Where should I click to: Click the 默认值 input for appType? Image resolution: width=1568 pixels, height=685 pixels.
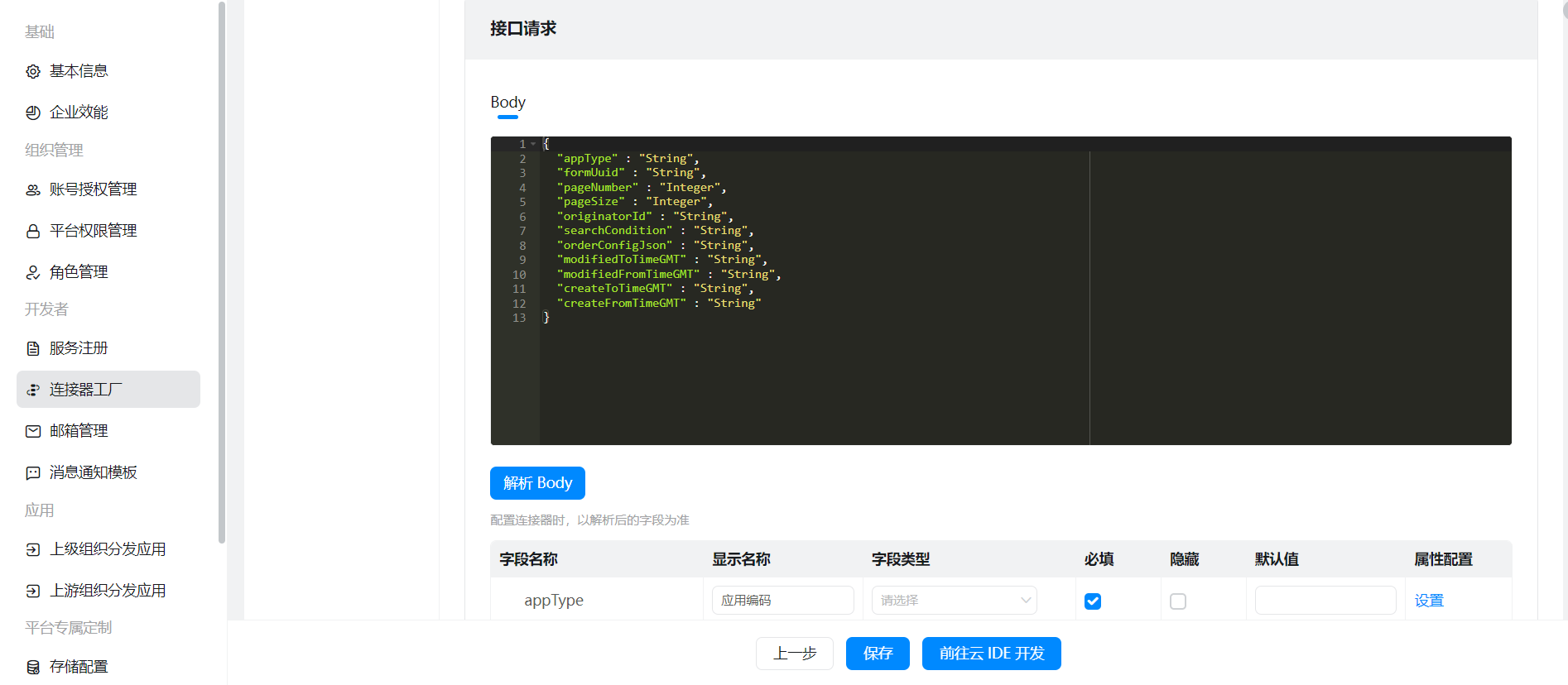coord(1325,601)
